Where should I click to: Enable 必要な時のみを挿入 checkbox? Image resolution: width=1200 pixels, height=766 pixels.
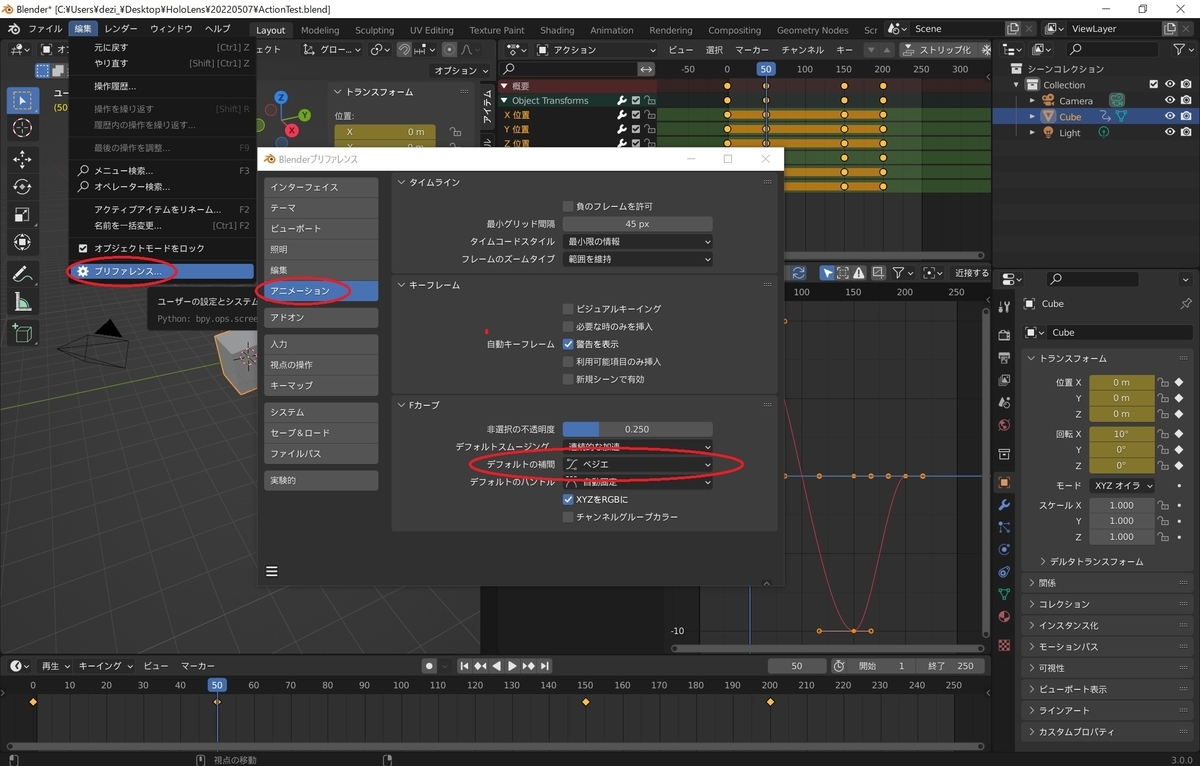coord(568,326)
